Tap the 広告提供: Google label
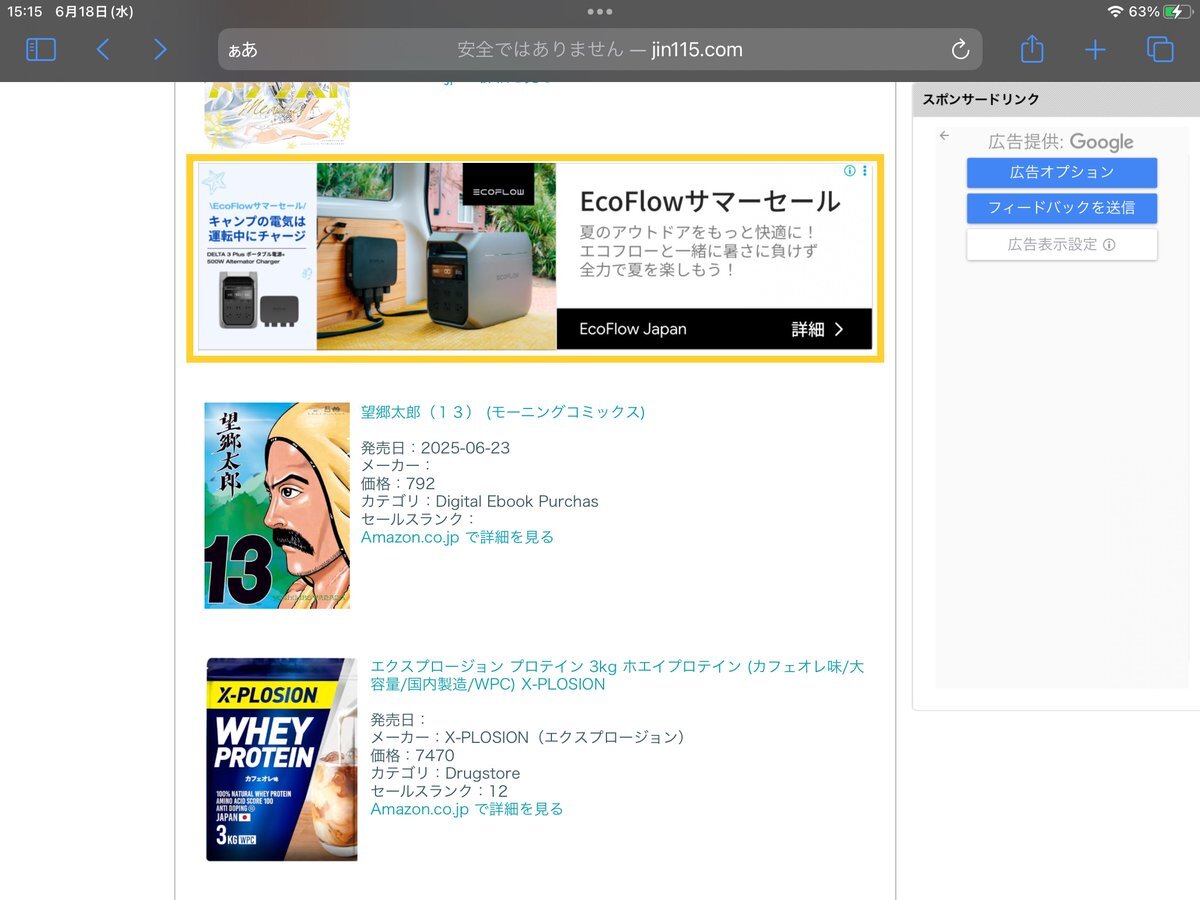This screenshot has height=900, width=1200. point(1061,141)
